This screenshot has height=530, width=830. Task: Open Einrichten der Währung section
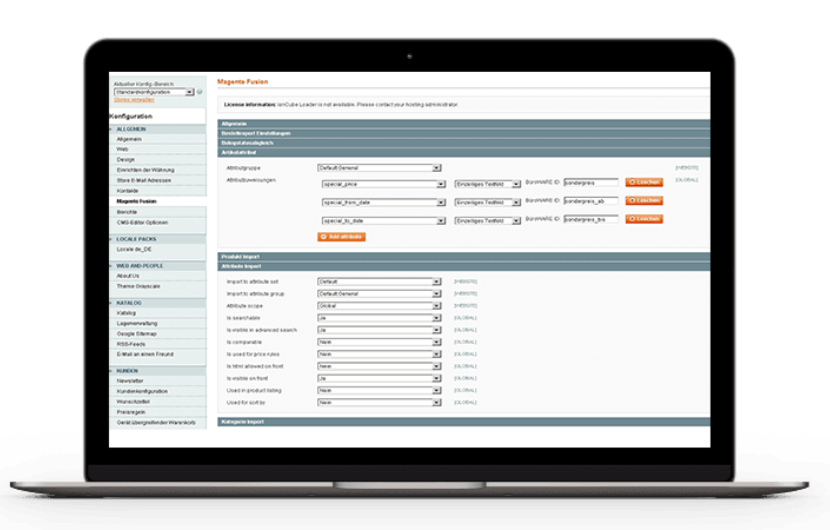click(146, 170)
